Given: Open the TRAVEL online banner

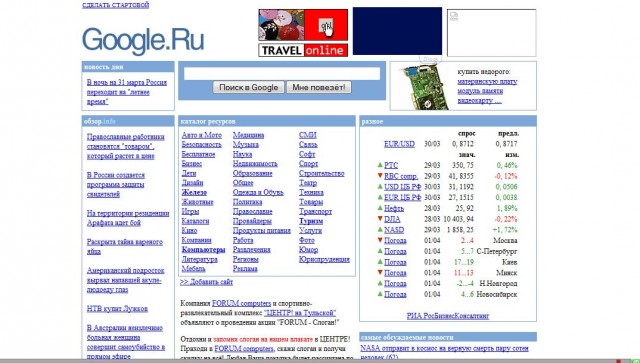Looking at the screenshot, I should [303, 33].
